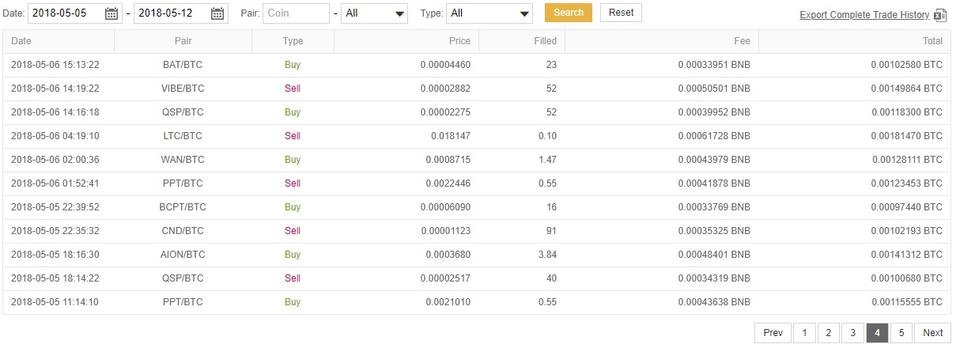
Task: Click the Search button
Action: click(x=568, y=12)
